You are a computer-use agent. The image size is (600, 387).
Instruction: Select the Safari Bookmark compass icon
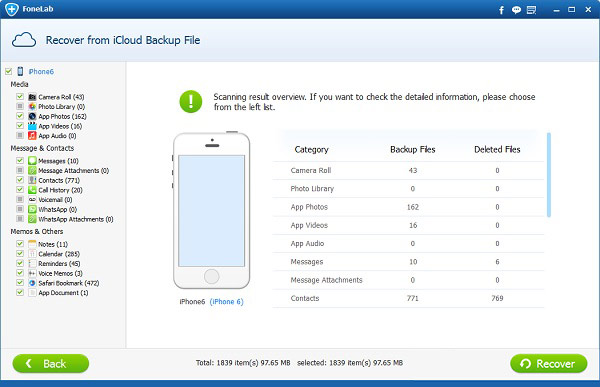click(33, 283)
